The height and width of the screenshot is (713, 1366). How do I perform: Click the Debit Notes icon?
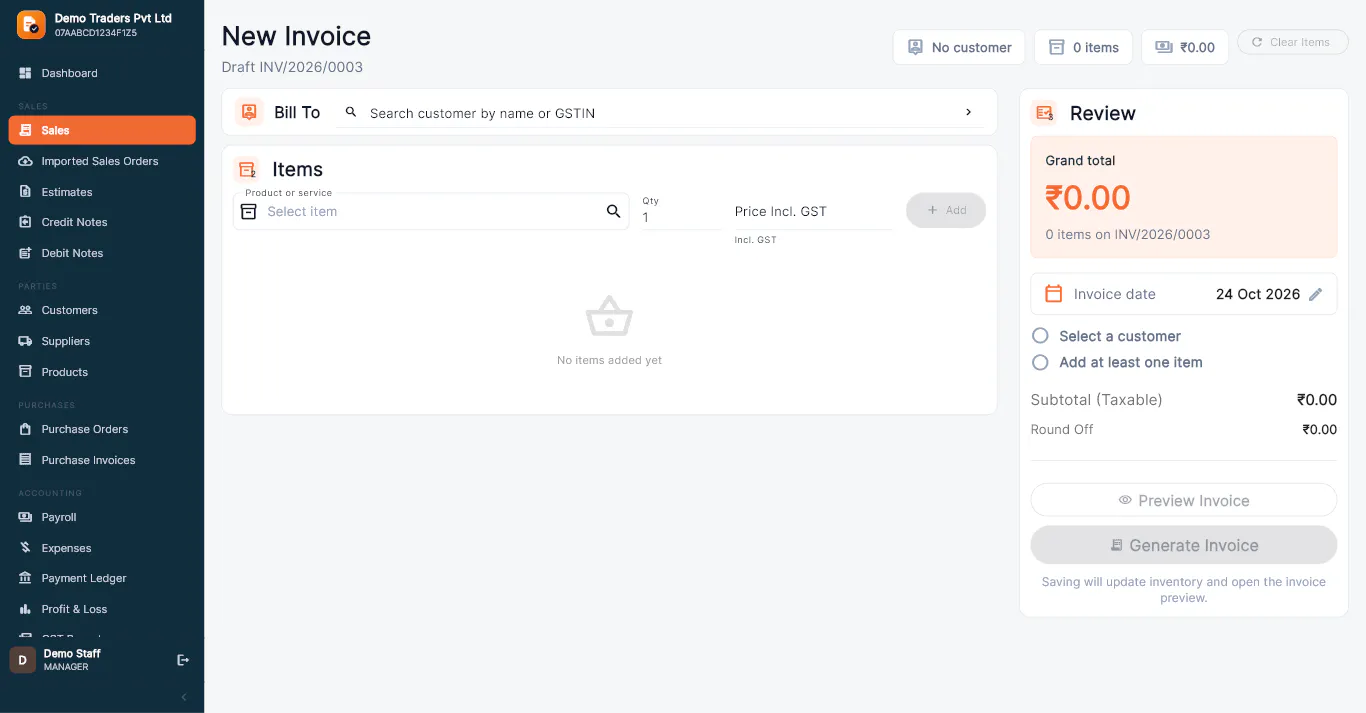pyautogui.click(x=26, y=253)
